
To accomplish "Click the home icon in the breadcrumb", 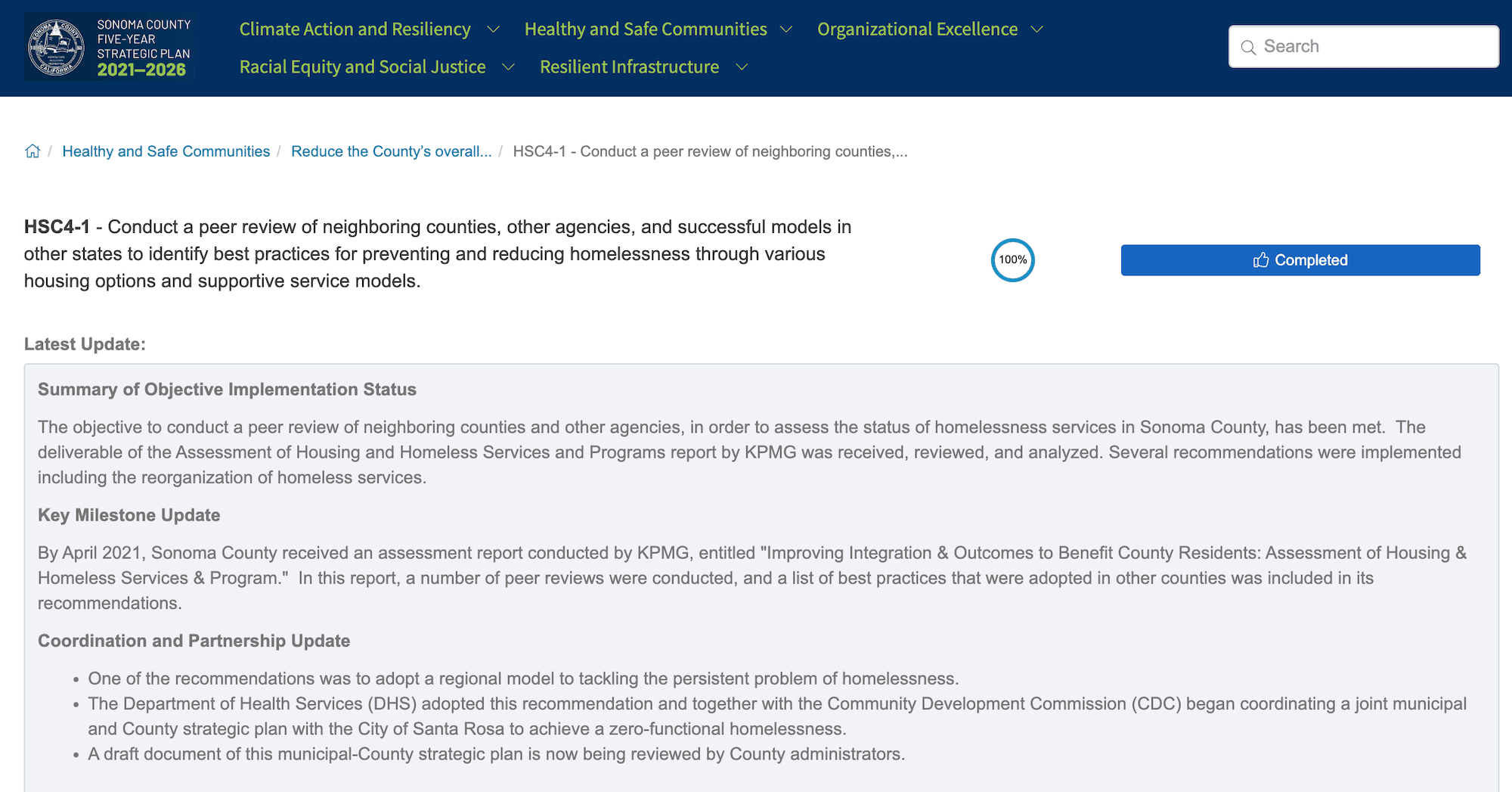I will 33,151.
